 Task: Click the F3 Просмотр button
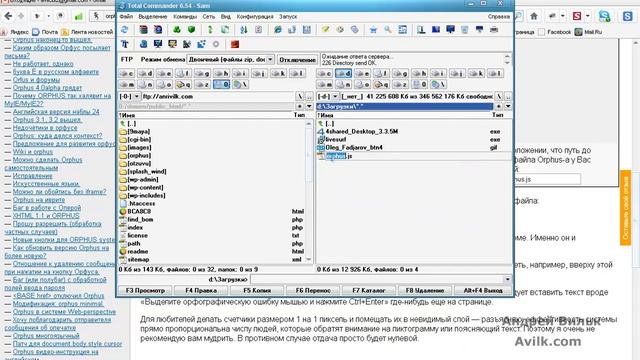(145, 291)
